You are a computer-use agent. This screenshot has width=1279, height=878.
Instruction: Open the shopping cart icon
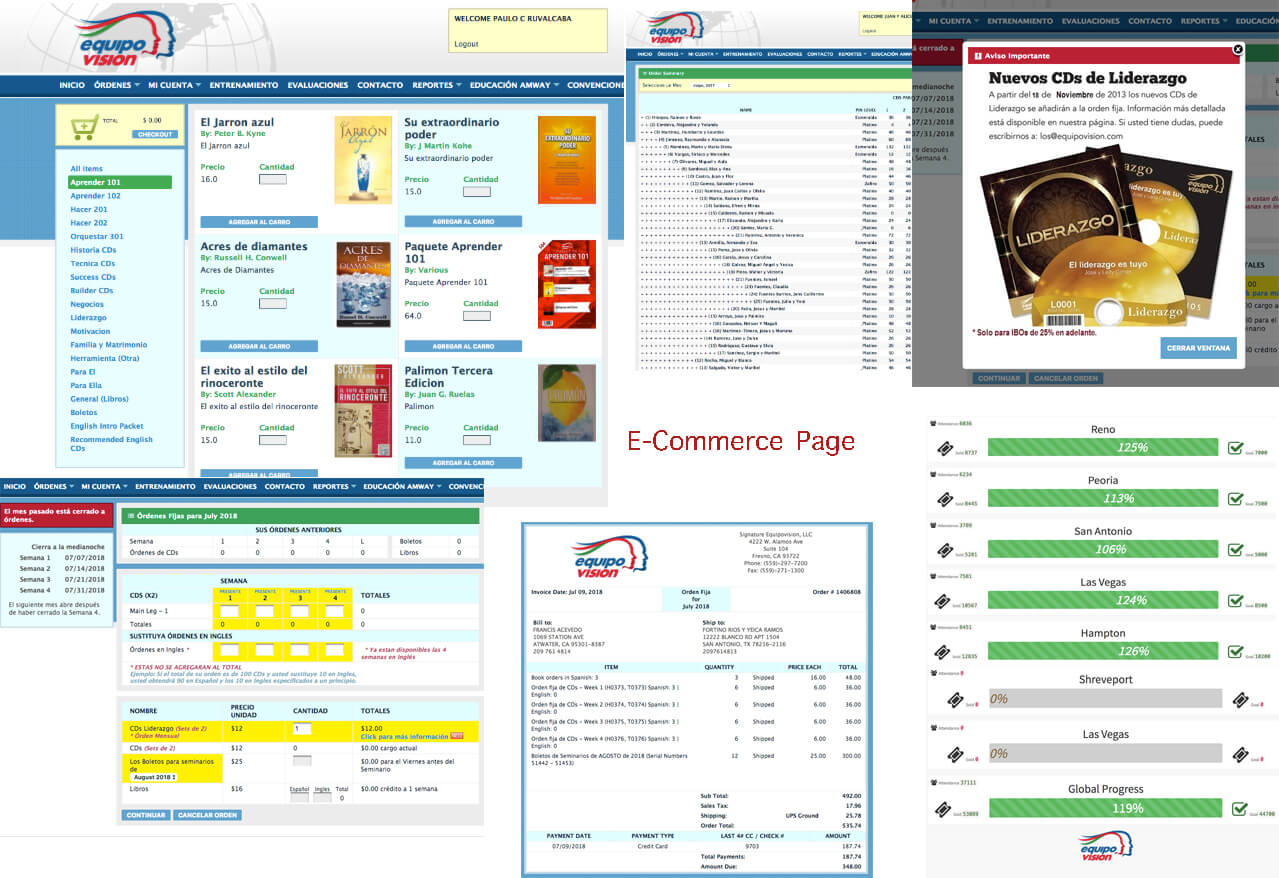tap(85, 126)
